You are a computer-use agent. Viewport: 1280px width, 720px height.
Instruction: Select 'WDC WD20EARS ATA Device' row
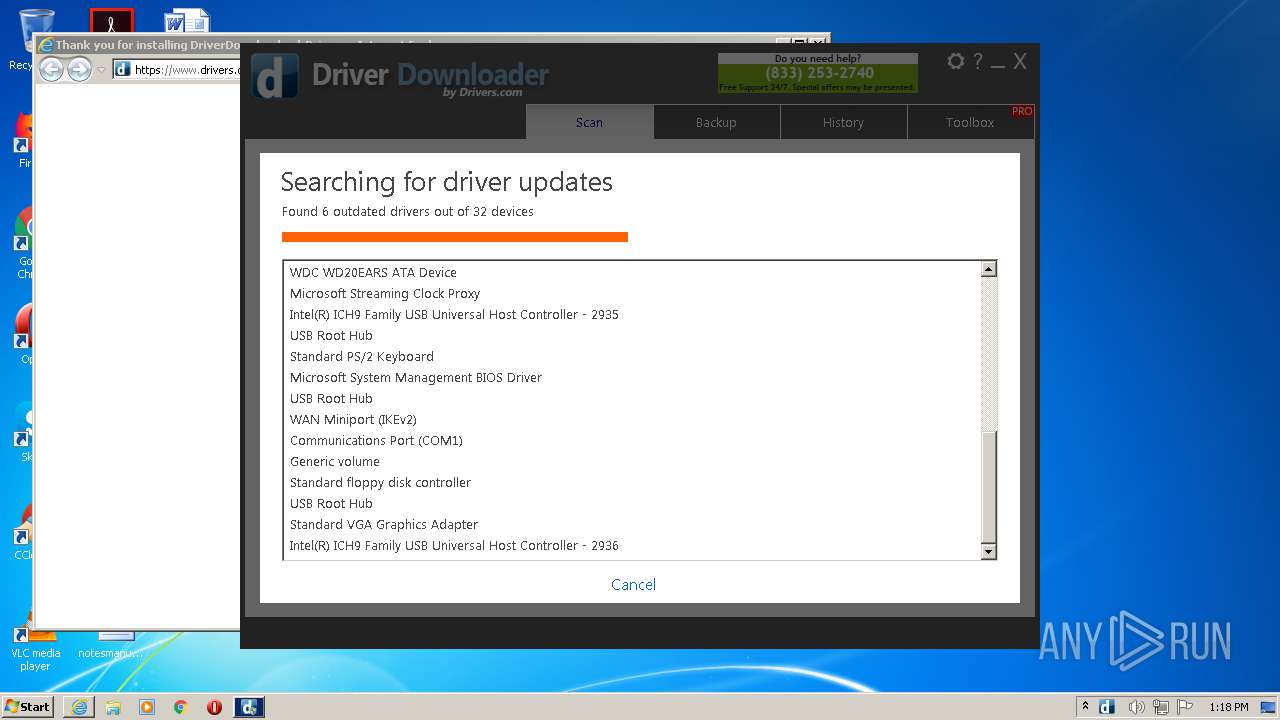[x=632, y=272]
